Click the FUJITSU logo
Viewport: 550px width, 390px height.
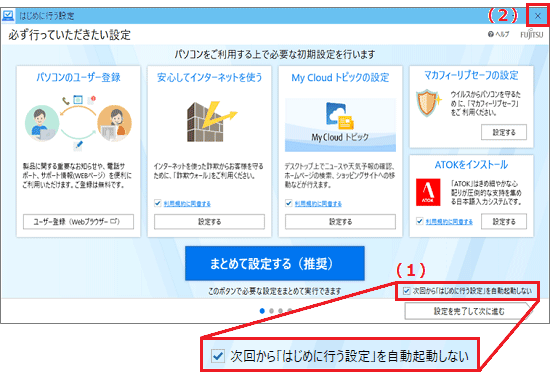pyautogui.click(x=531, y=34)
